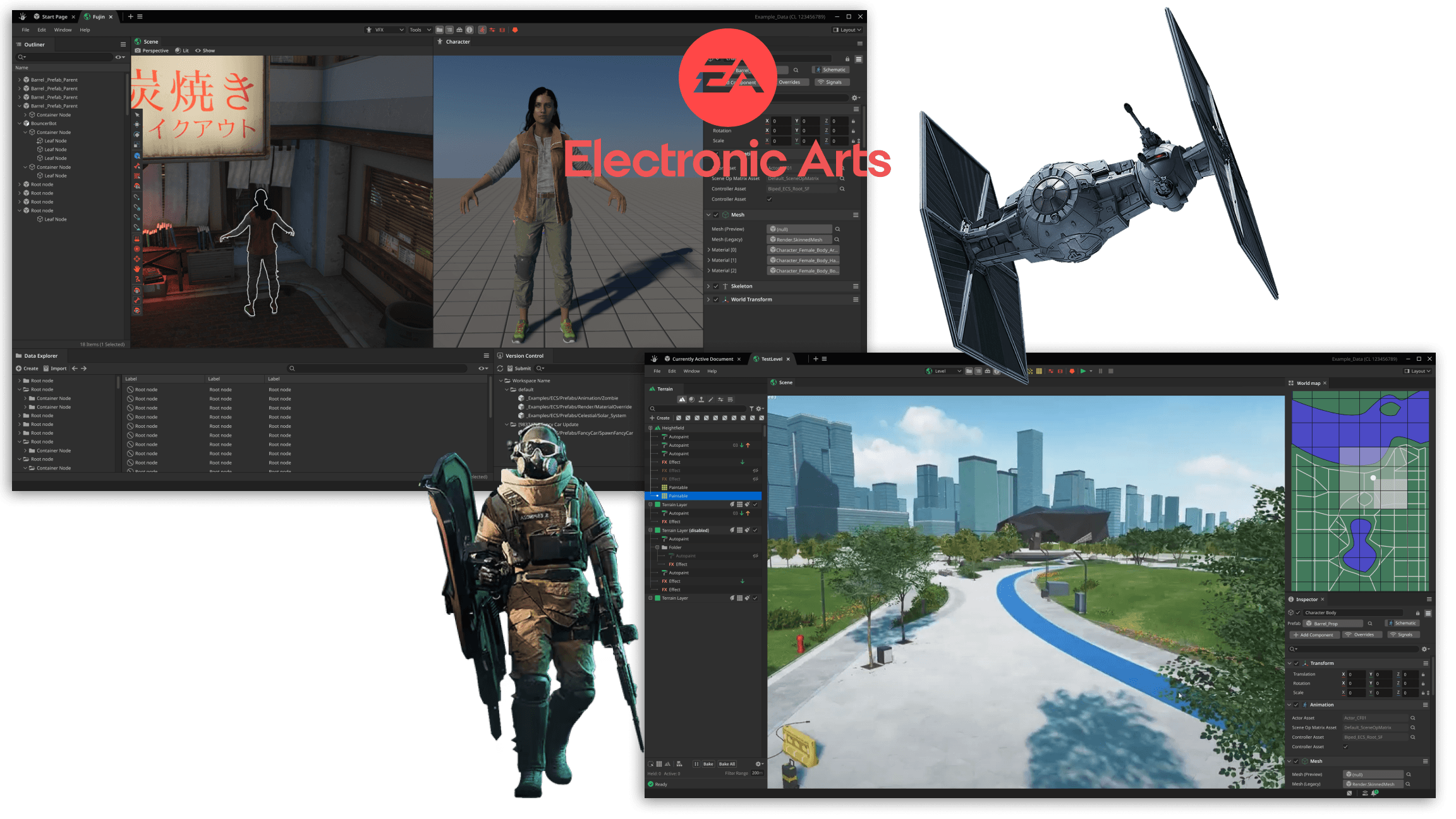Screen dimensions: 1456x819
Task: Toggle the Transform component checkbox in TestLevel Inspector
Action: click(x=1296, y=663)
